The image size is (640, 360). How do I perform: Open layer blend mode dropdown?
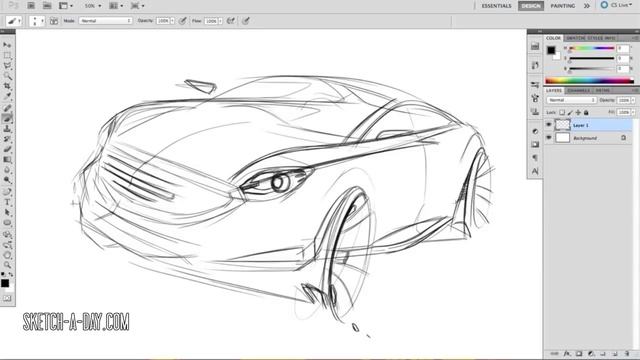[571, 100]
